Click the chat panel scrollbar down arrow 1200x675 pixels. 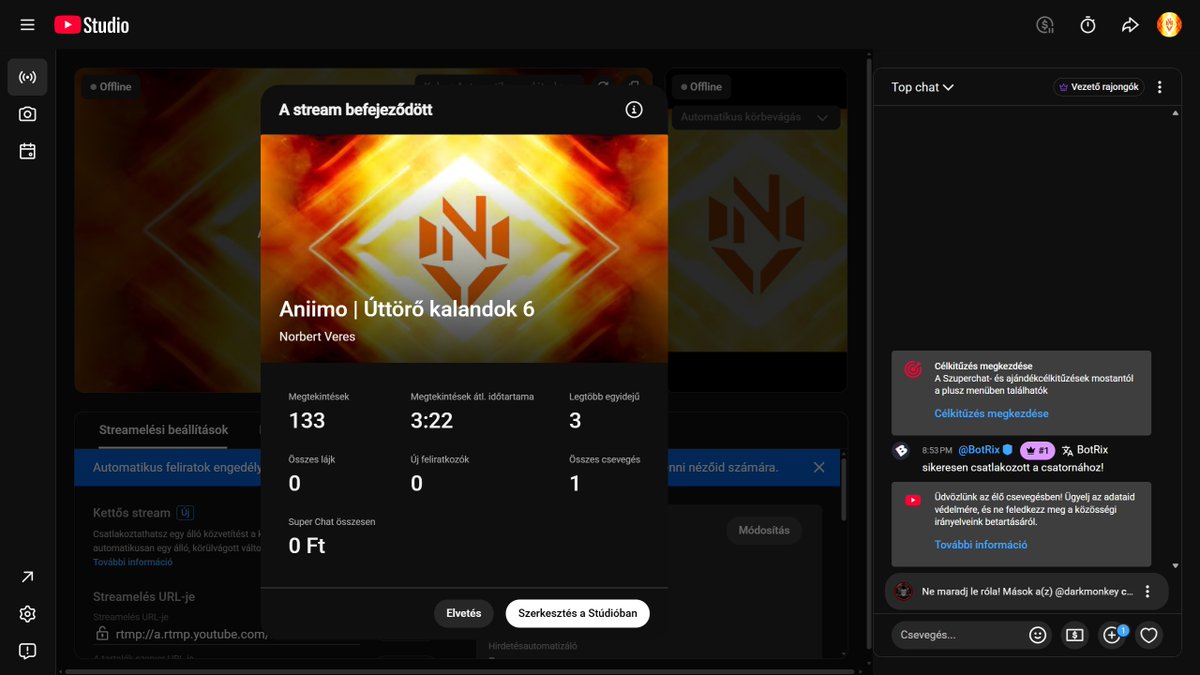coord(1175,566)
